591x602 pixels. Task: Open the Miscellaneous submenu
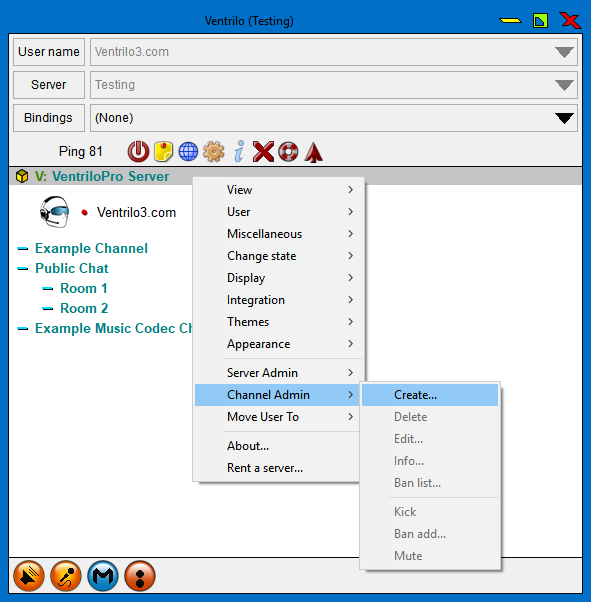[x=278, y=234]
